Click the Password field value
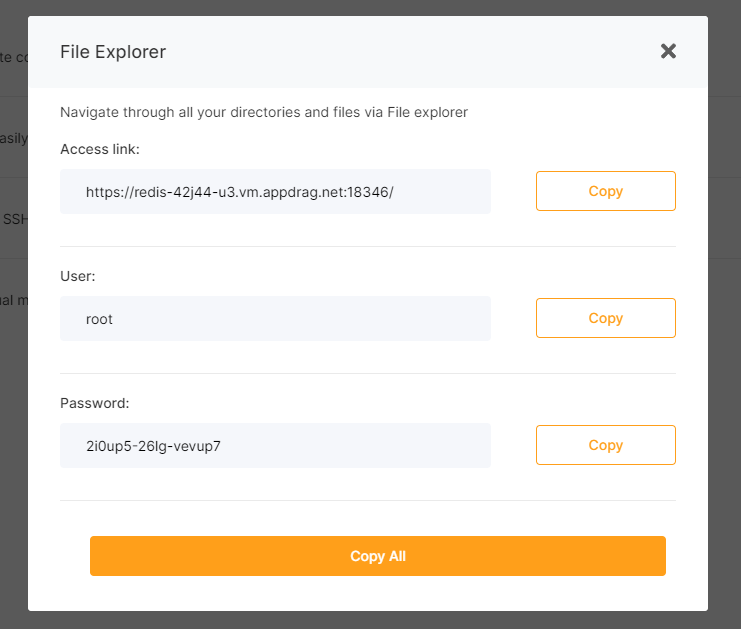Viewport: 741px width, 629px height. [x=275, y=446]
